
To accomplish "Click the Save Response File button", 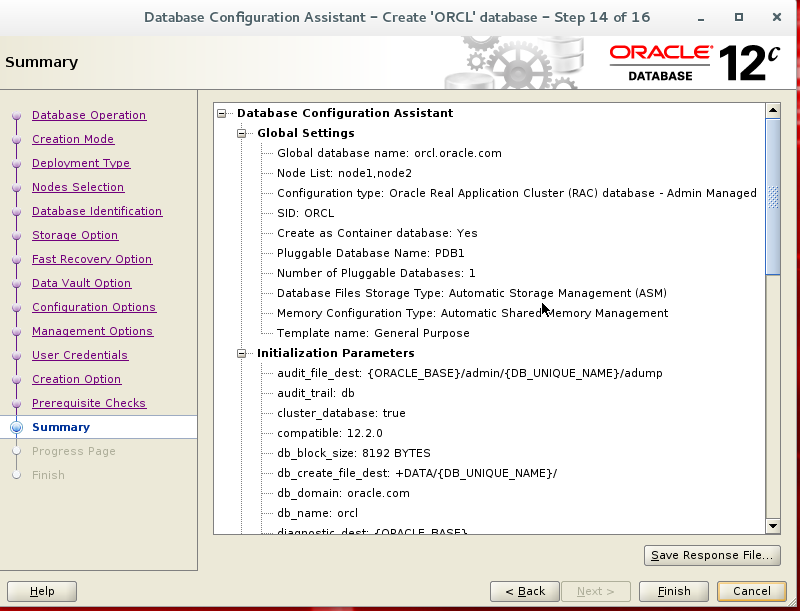I will pos(712,555).
